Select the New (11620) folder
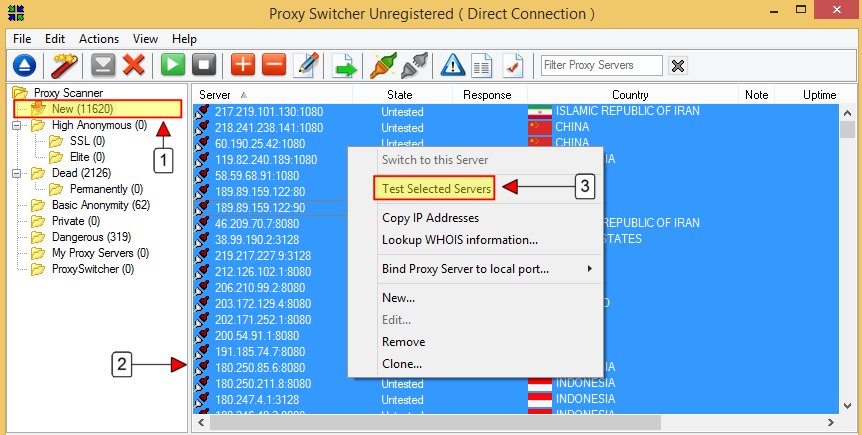 [82, 109]
